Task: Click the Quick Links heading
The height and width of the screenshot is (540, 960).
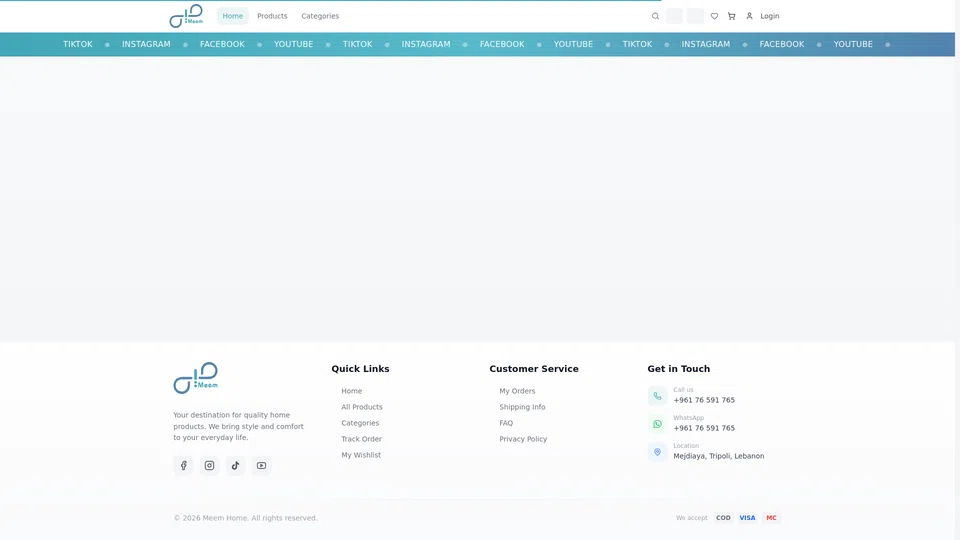Action: click(360, 369)
